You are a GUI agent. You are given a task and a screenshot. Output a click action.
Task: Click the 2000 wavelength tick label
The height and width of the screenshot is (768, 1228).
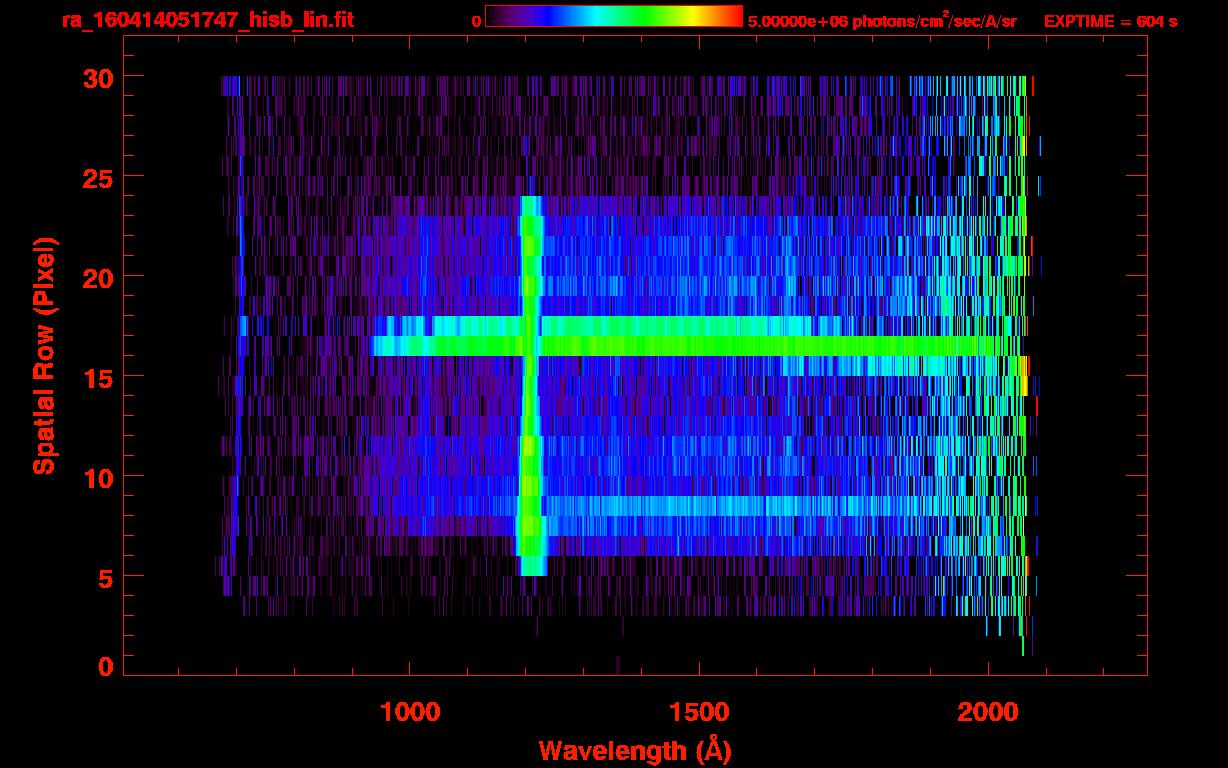[x=987, y=712]
